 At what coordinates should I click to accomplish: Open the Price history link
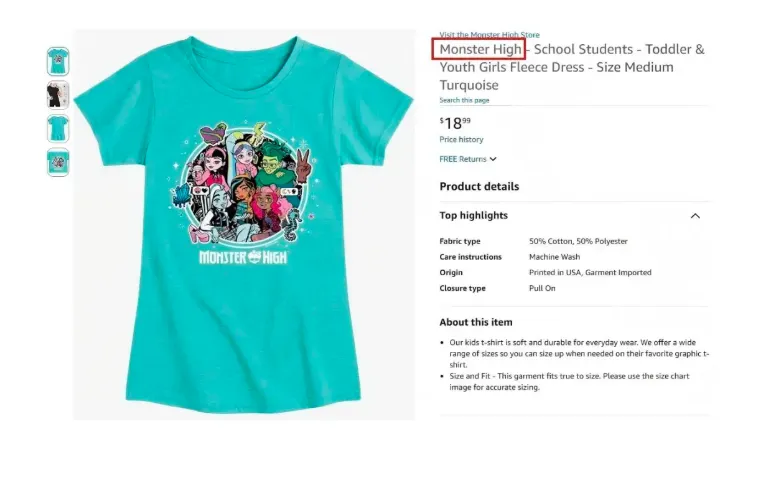point(461,140)
